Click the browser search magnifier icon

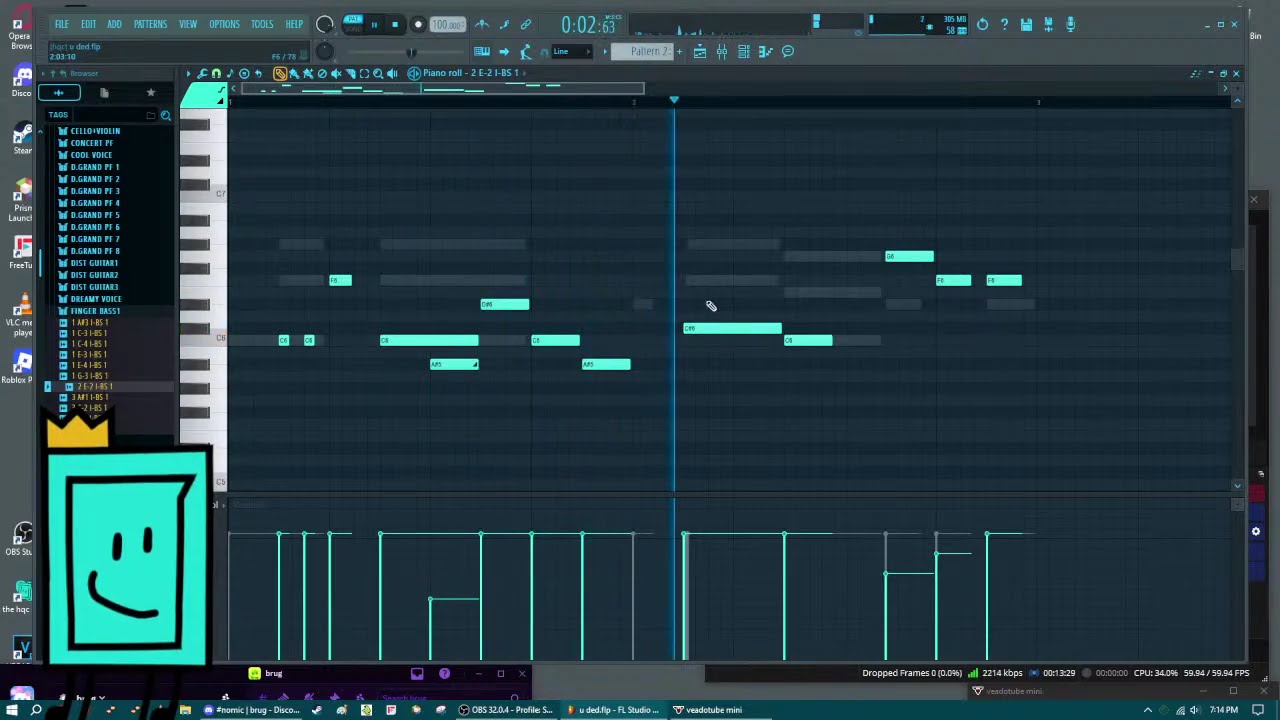[166, 115]
